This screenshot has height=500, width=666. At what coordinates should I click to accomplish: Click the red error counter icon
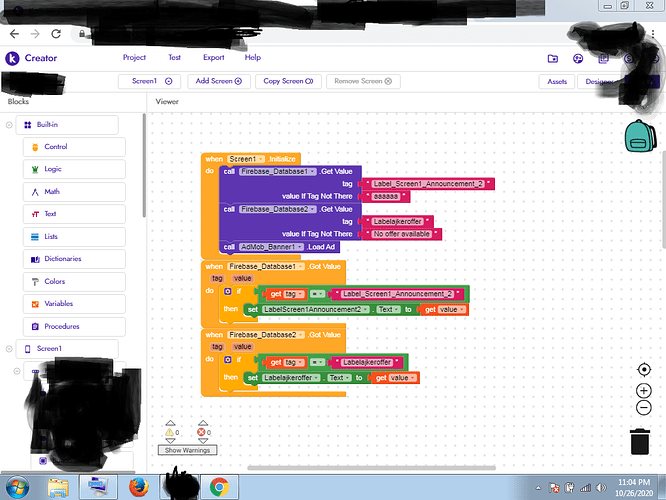coord(201,432)
